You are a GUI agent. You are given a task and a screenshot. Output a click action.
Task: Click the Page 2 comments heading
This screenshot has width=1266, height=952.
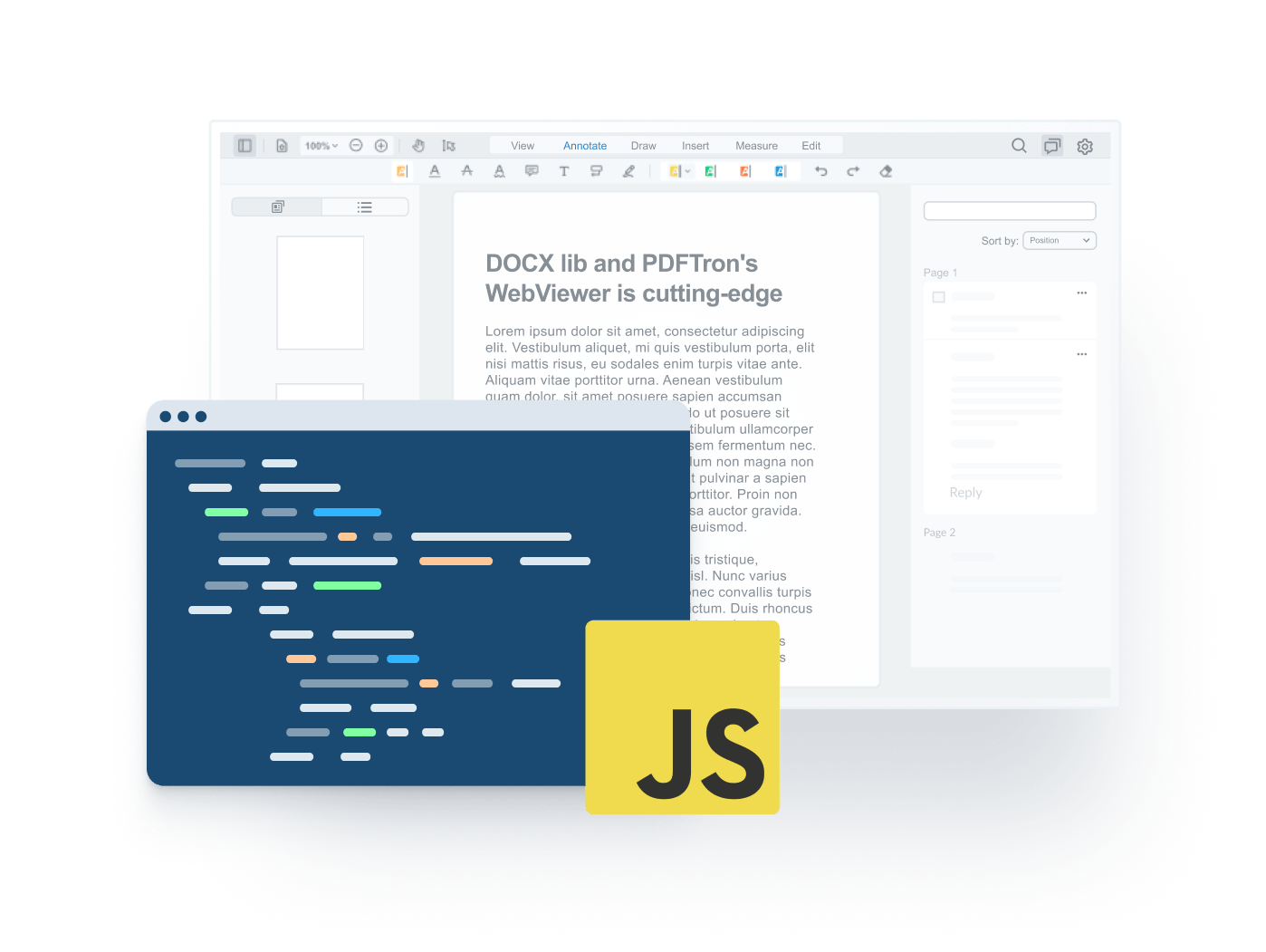pos(940,533)
